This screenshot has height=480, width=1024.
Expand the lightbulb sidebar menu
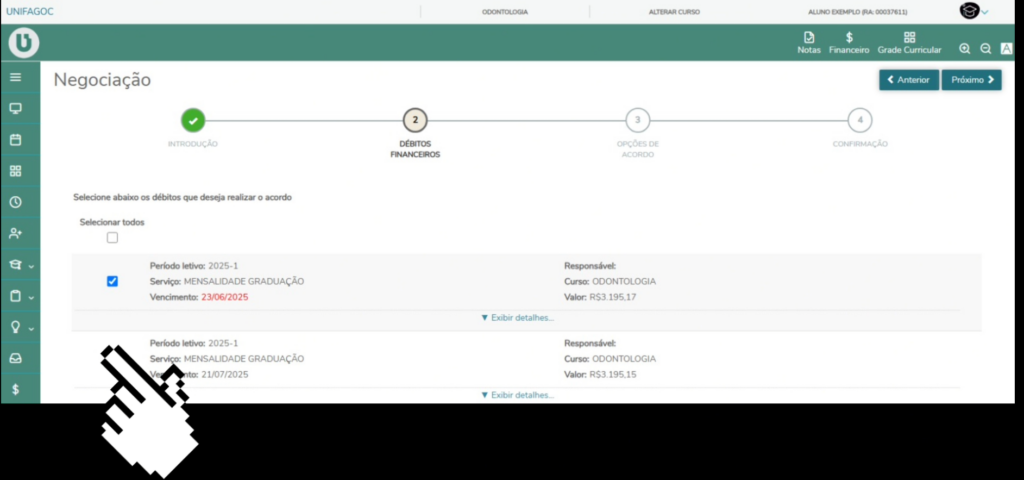tap(20, 327)
